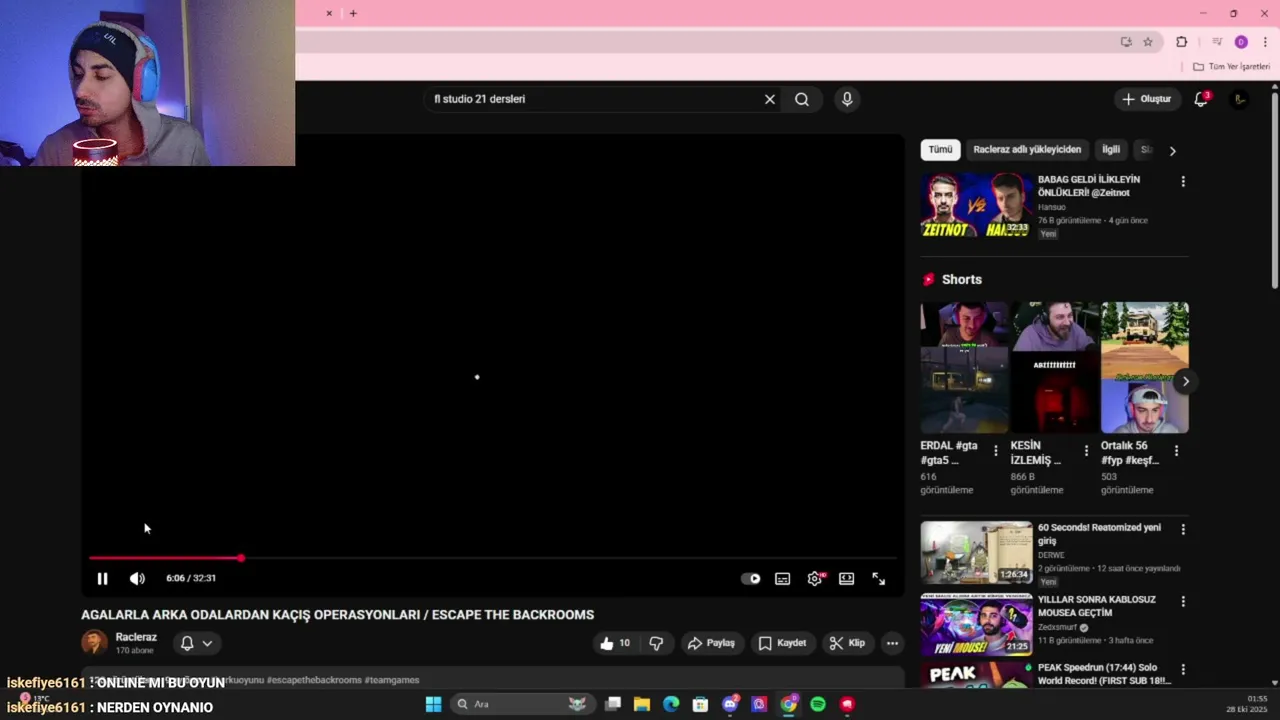
Task: Clear the search box with the X
Action: [769, 99]
